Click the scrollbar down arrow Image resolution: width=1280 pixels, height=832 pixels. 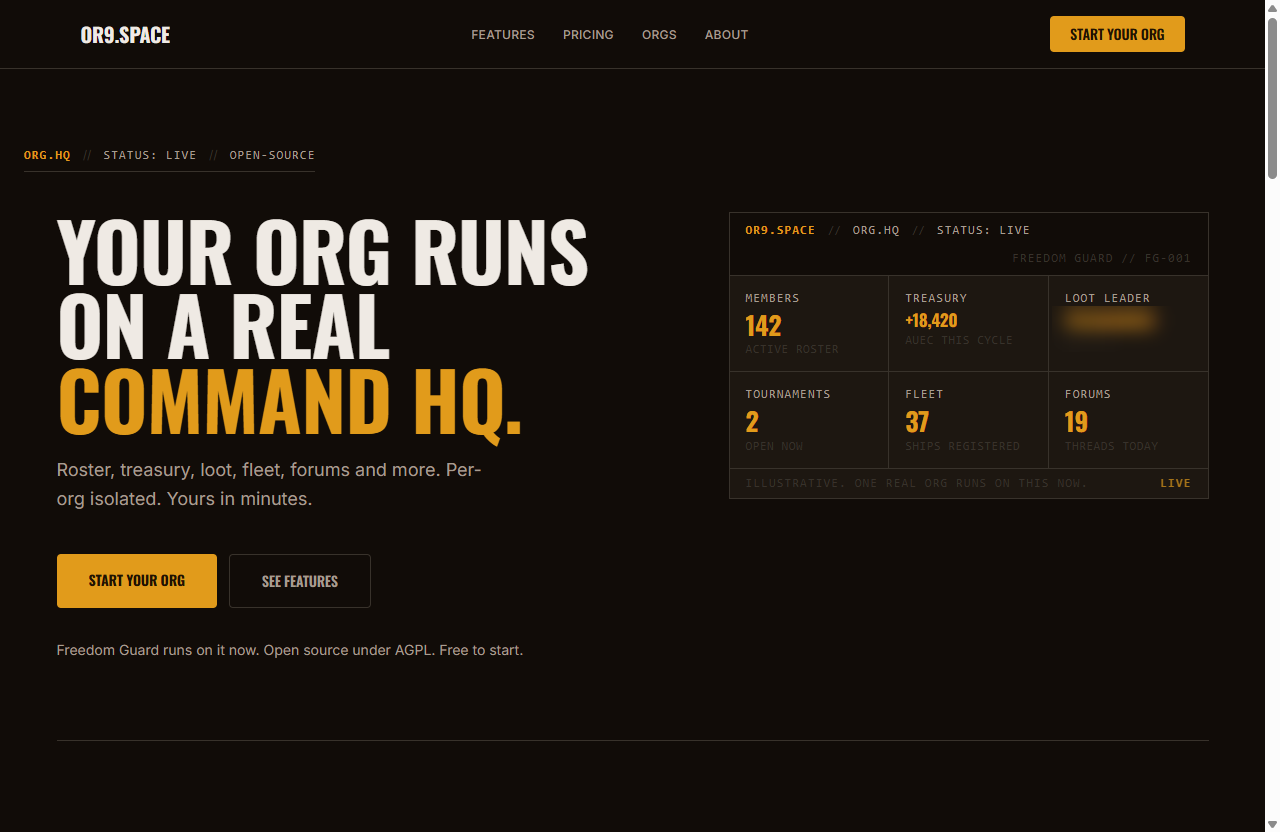pyautogui.click(x=1272, y=824)
